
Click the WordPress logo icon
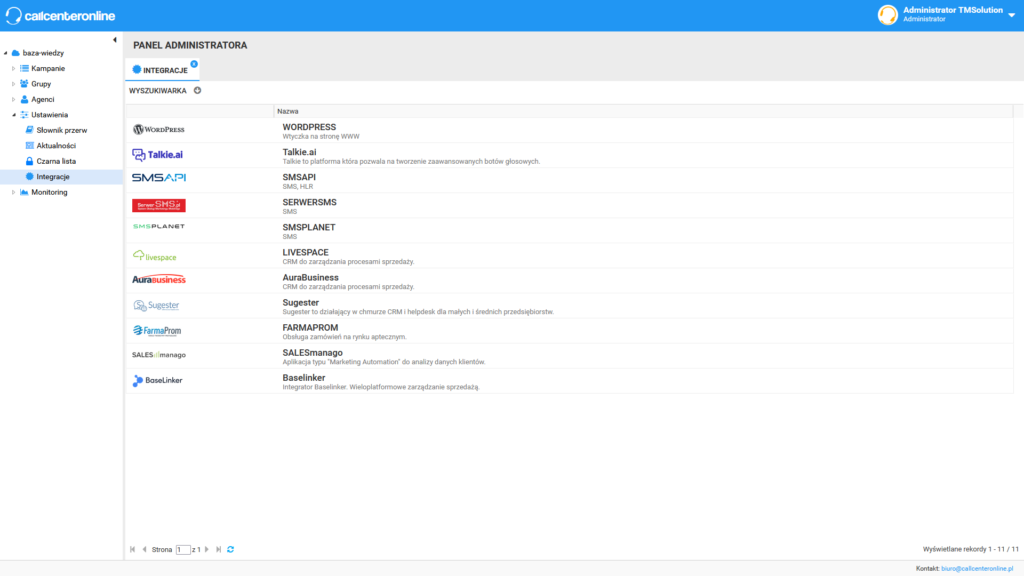tap(158, 130)
